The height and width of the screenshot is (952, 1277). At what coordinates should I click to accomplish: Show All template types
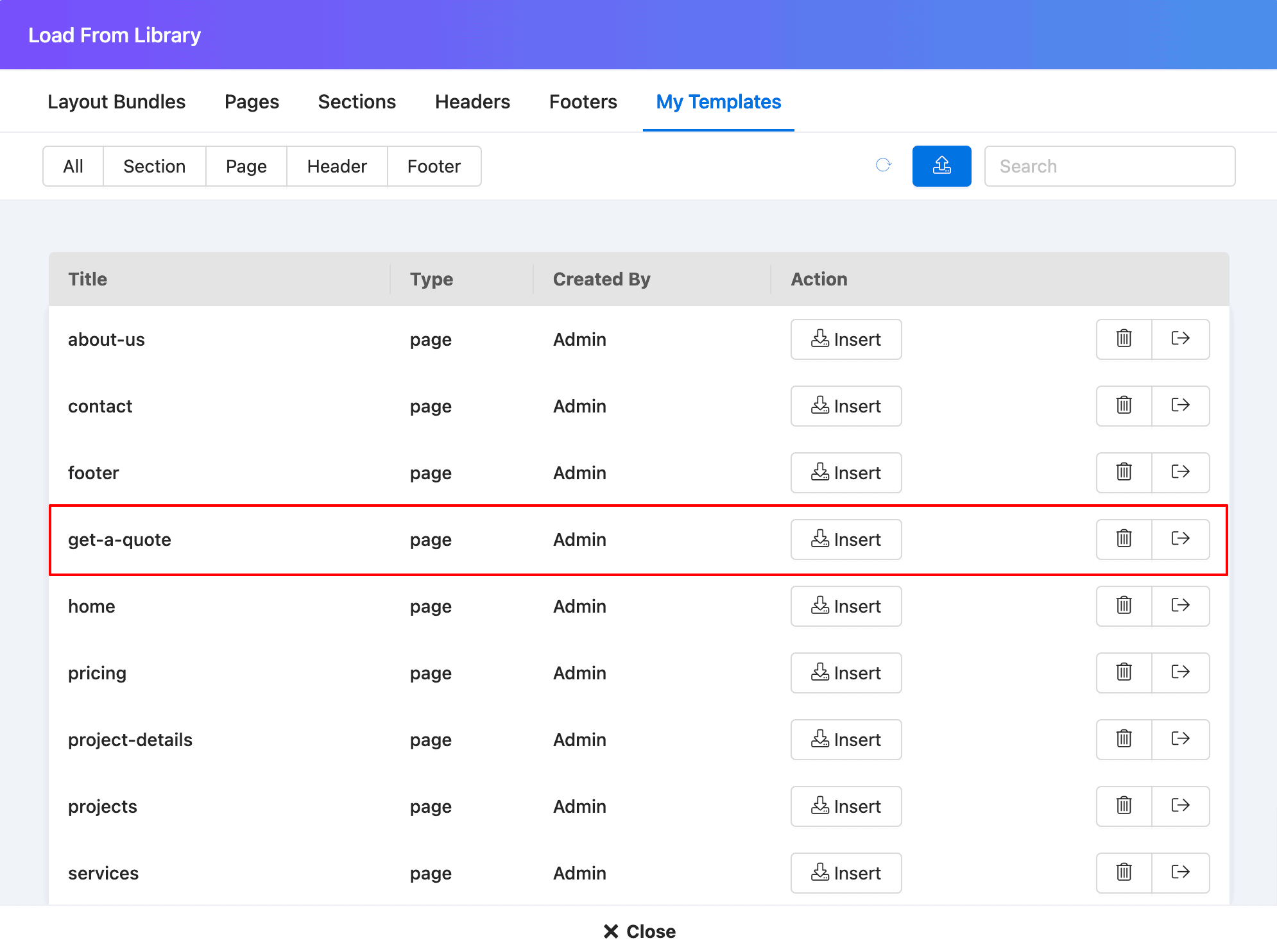73,166
